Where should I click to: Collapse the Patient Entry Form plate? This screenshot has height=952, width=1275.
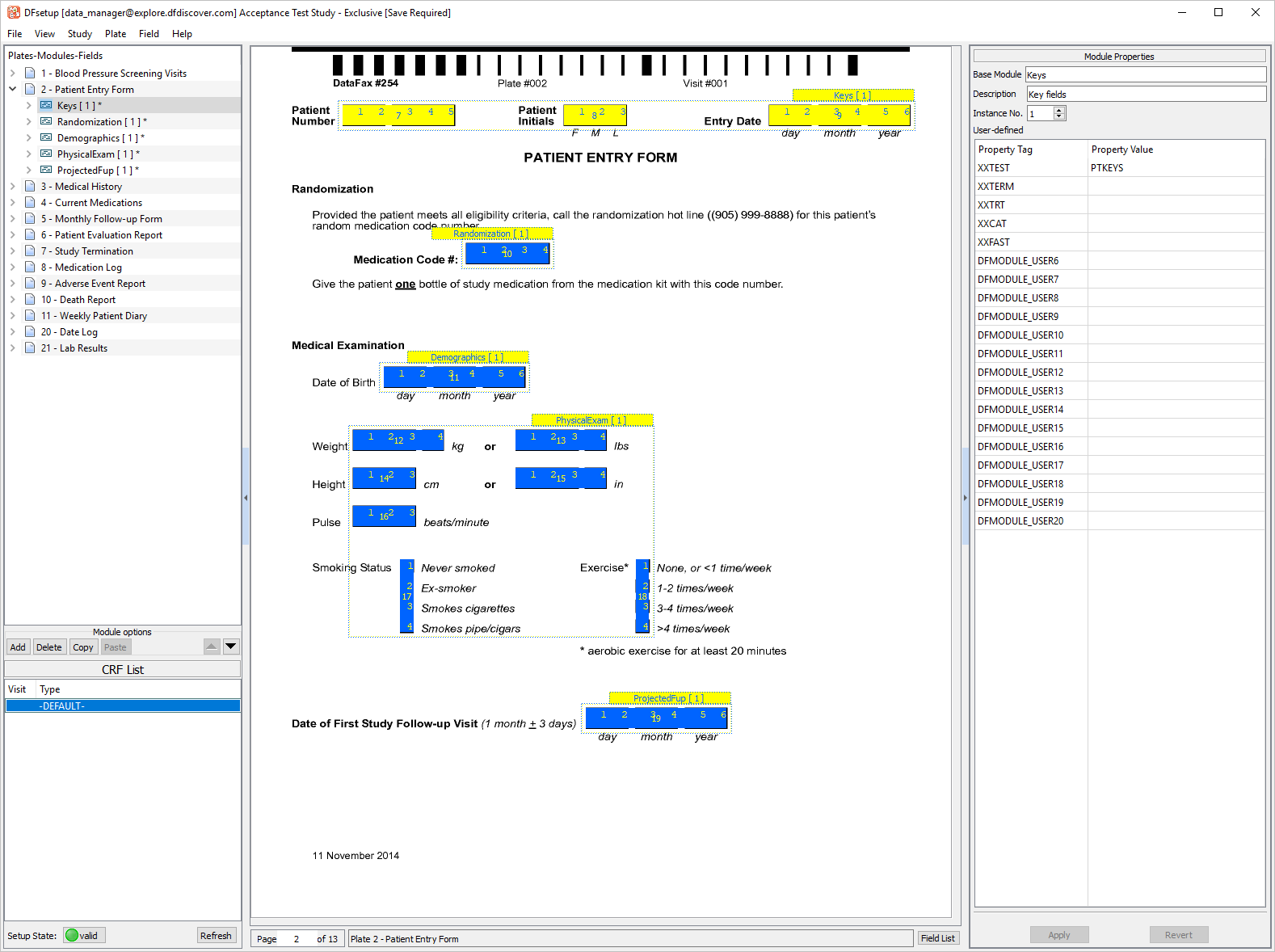(x=13, y=90)
